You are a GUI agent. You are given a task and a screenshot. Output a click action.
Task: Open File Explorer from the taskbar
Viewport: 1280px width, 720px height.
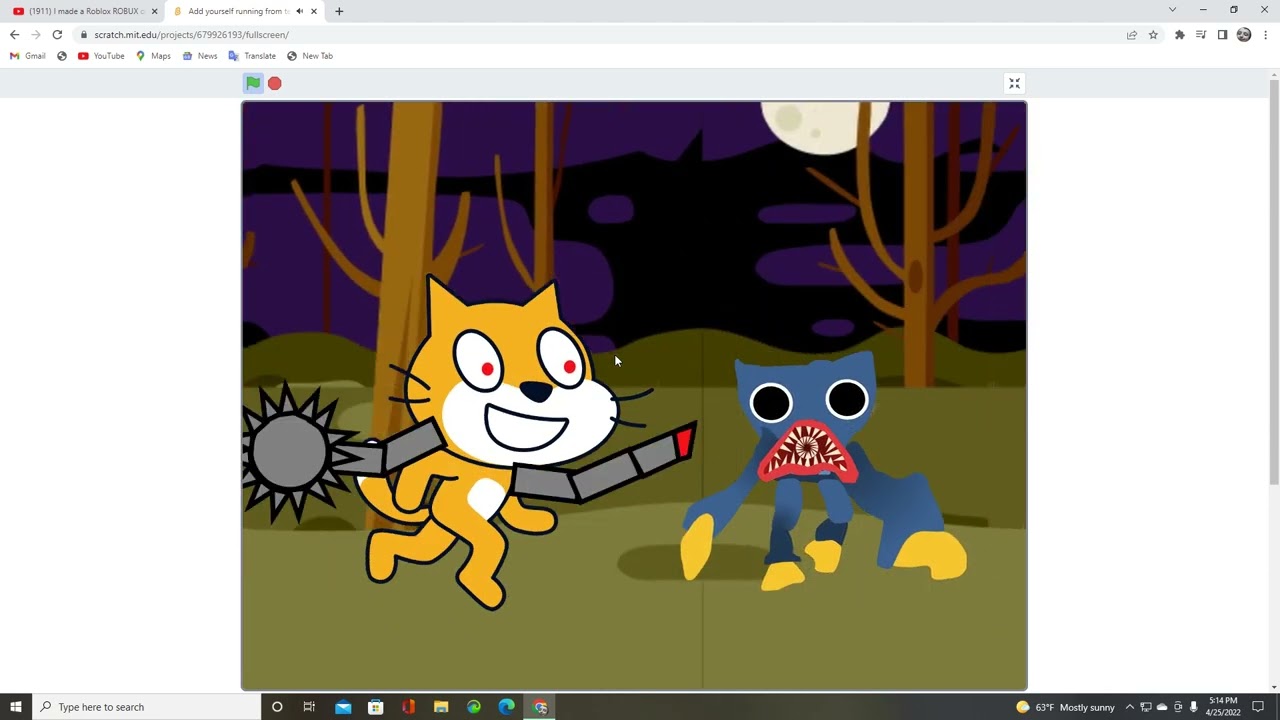(x=441, y=707)
